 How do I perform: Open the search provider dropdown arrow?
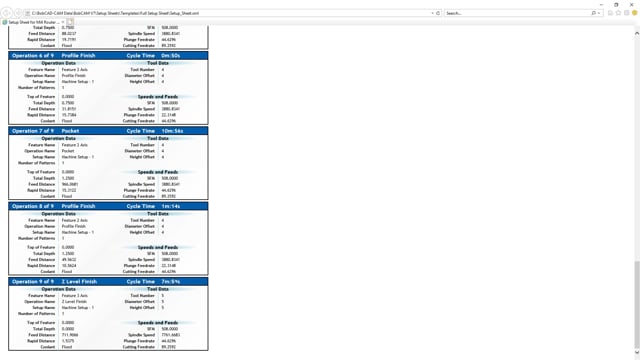tap(599, 13)
